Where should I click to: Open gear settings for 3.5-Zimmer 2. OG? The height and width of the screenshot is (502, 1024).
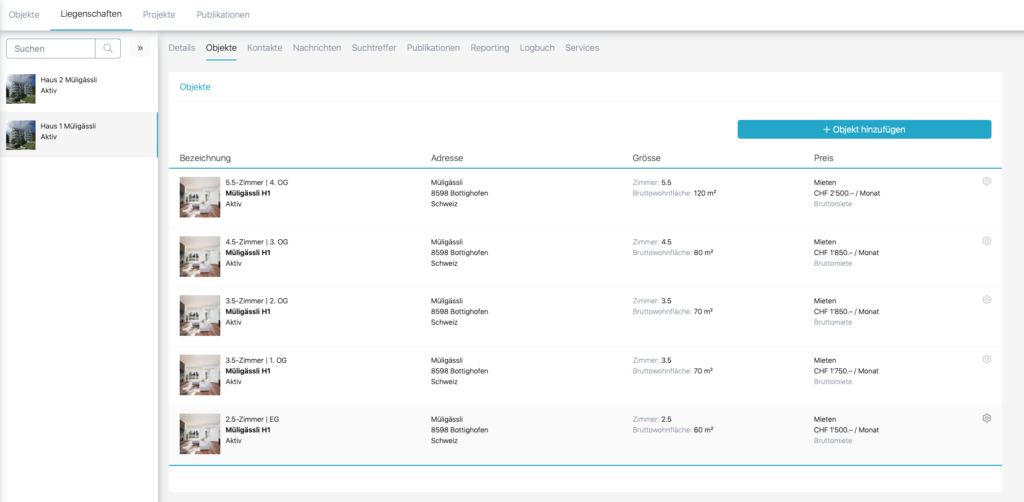click(x=986, y=300)
